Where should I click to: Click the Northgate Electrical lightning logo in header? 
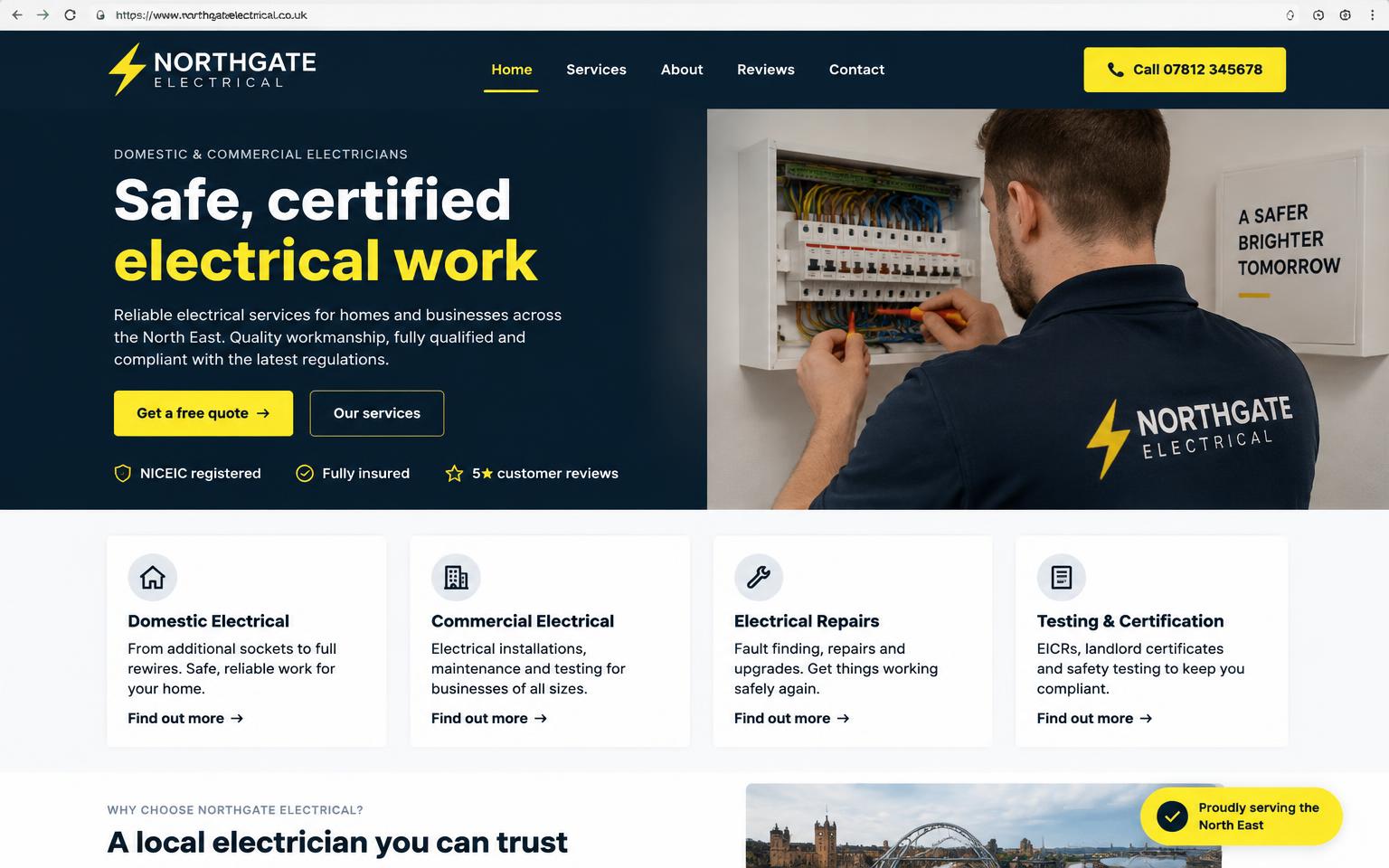click(x=213, y=70)
